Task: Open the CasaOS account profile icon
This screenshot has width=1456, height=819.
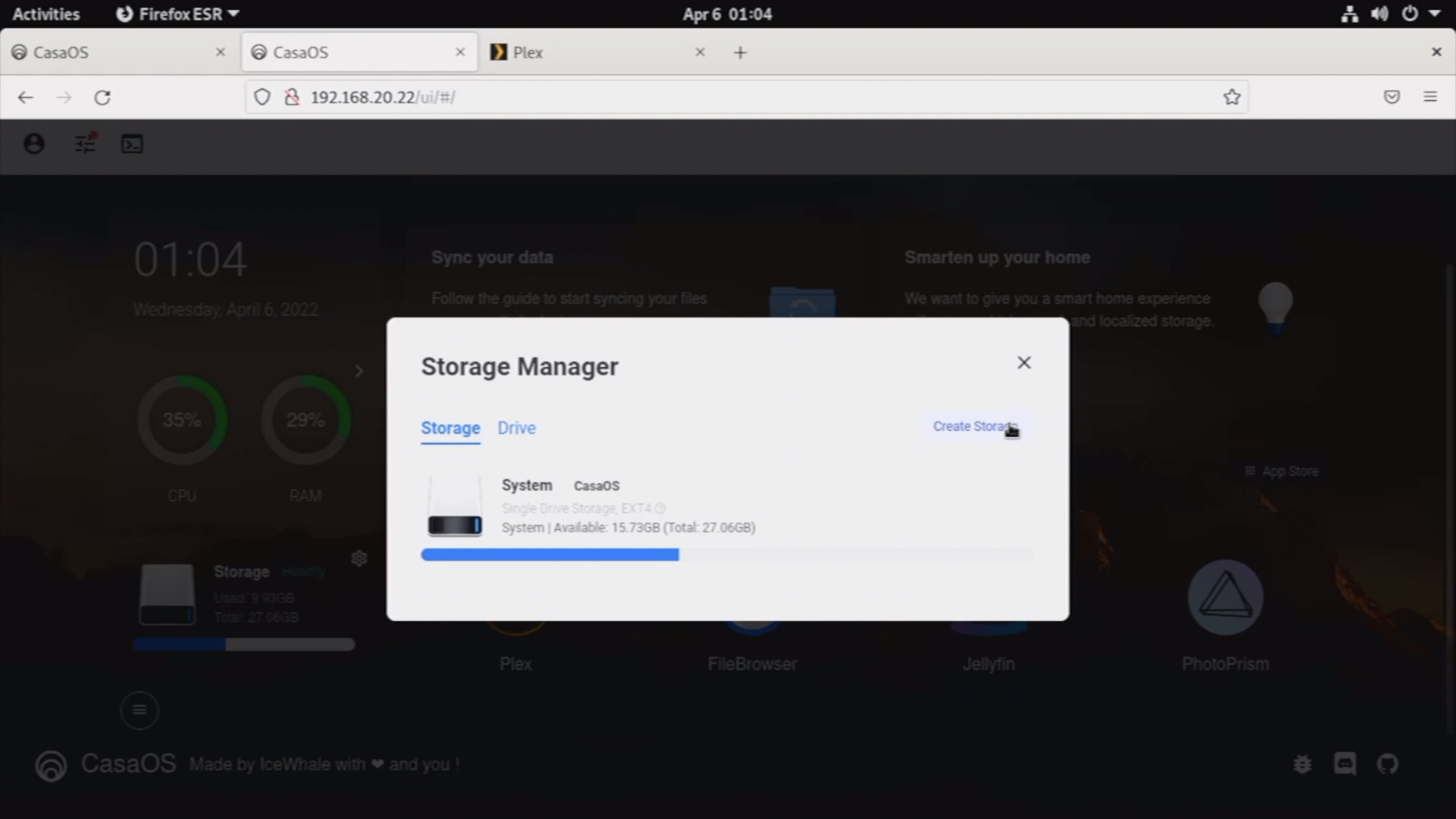Action: pyautogui.click(x=34, y=144)
